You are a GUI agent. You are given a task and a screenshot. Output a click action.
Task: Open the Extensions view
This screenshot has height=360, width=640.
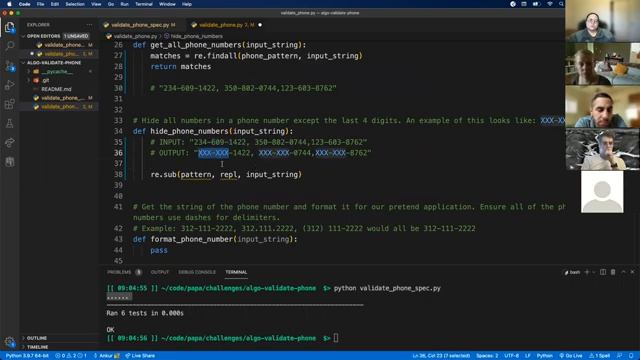click(9, 104)
